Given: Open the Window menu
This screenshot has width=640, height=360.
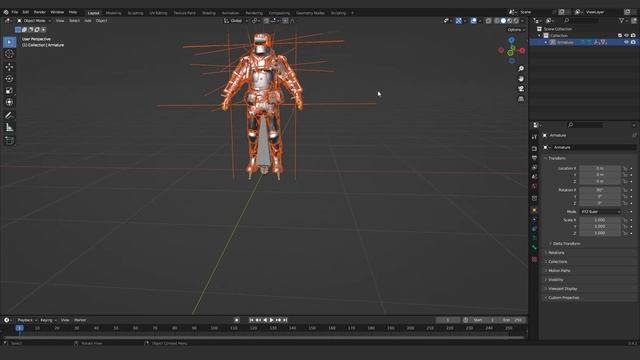Looking at the screenshot, I should coord(57,12).
